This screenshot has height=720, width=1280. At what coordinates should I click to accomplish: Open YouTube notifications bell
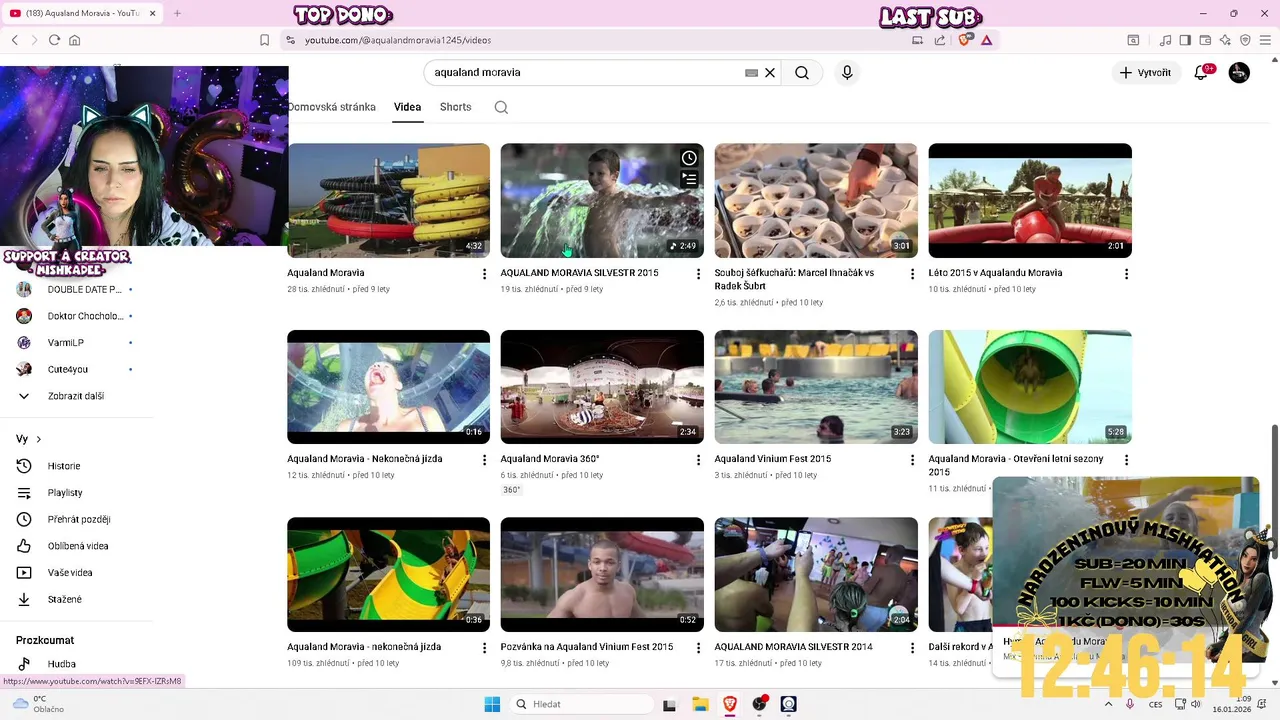[x=1202, y=72]
